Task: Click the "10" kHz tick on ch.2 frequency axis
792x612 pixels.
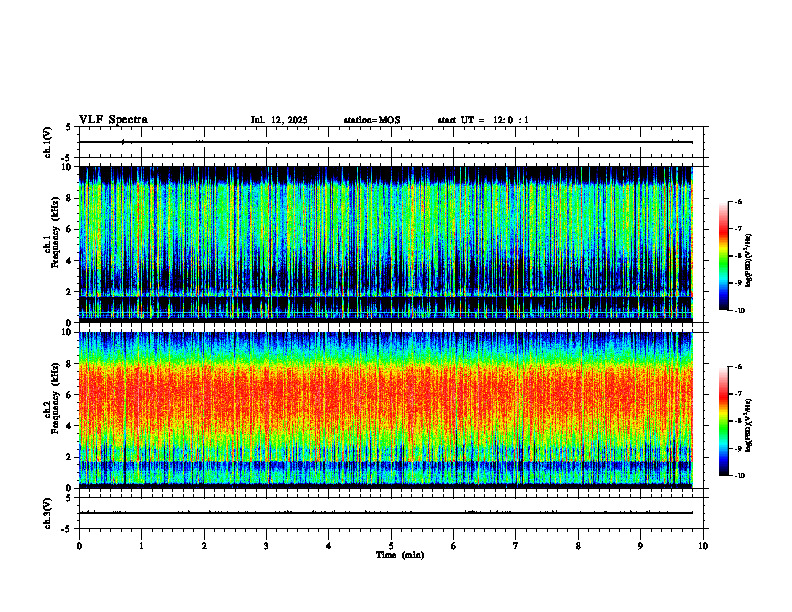Action: pyautogui.click(x=67, y=332)
